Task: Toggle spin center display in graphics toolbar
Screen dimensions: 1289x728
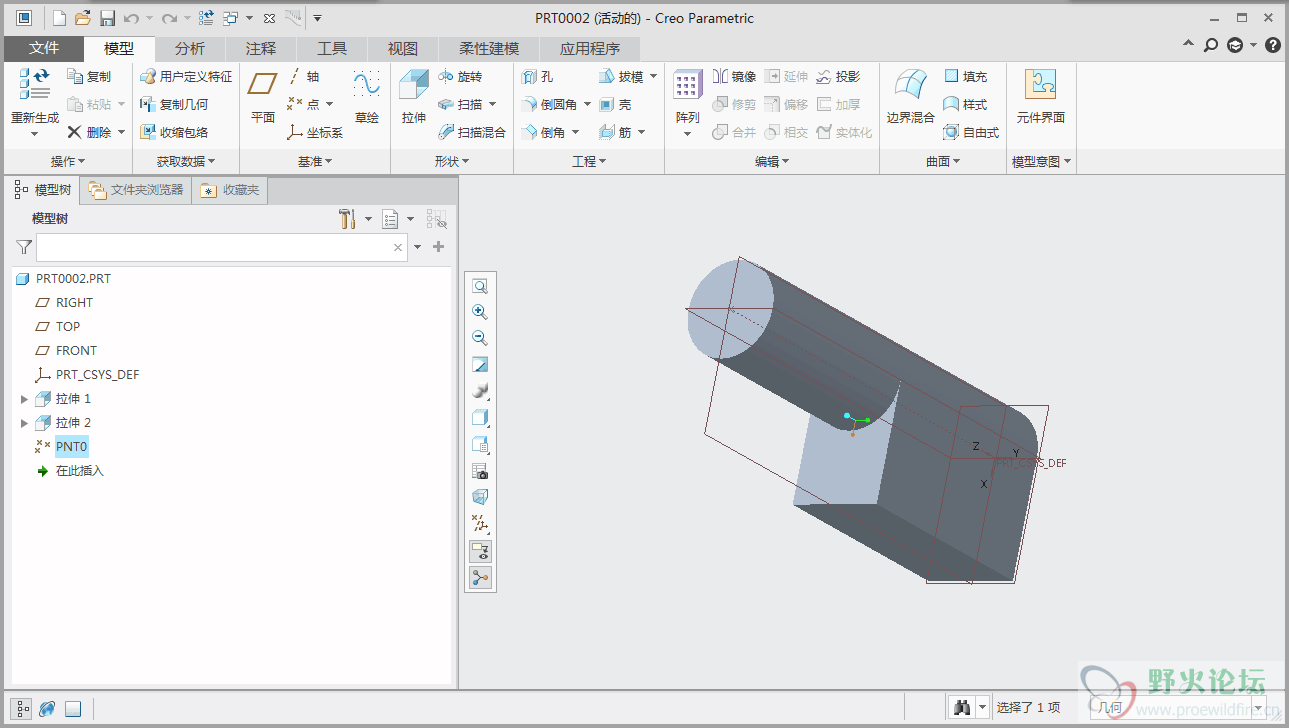Action: (x=480, y=577)
